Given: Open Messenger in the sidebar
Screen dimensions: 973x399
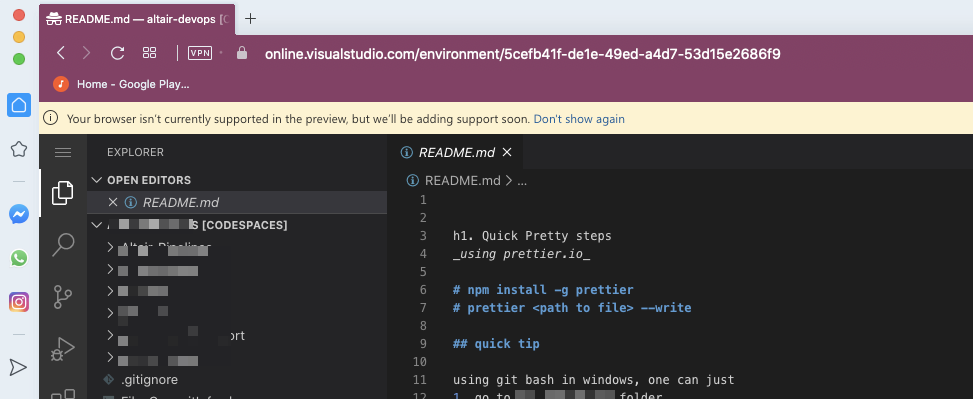Looking at the screenshot, I should point(19,215).
